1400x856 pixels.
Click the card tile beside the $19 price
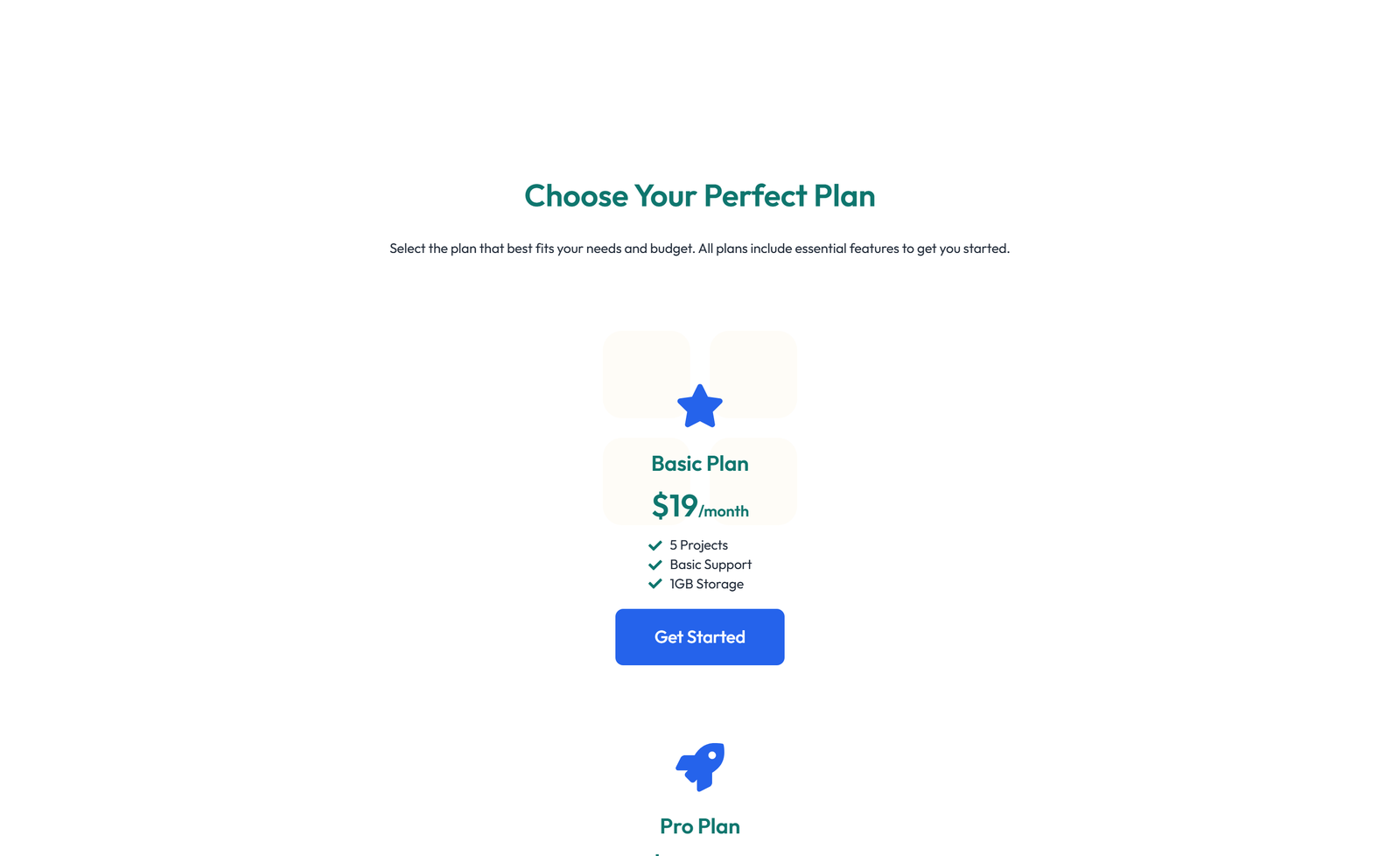(752, 481)
